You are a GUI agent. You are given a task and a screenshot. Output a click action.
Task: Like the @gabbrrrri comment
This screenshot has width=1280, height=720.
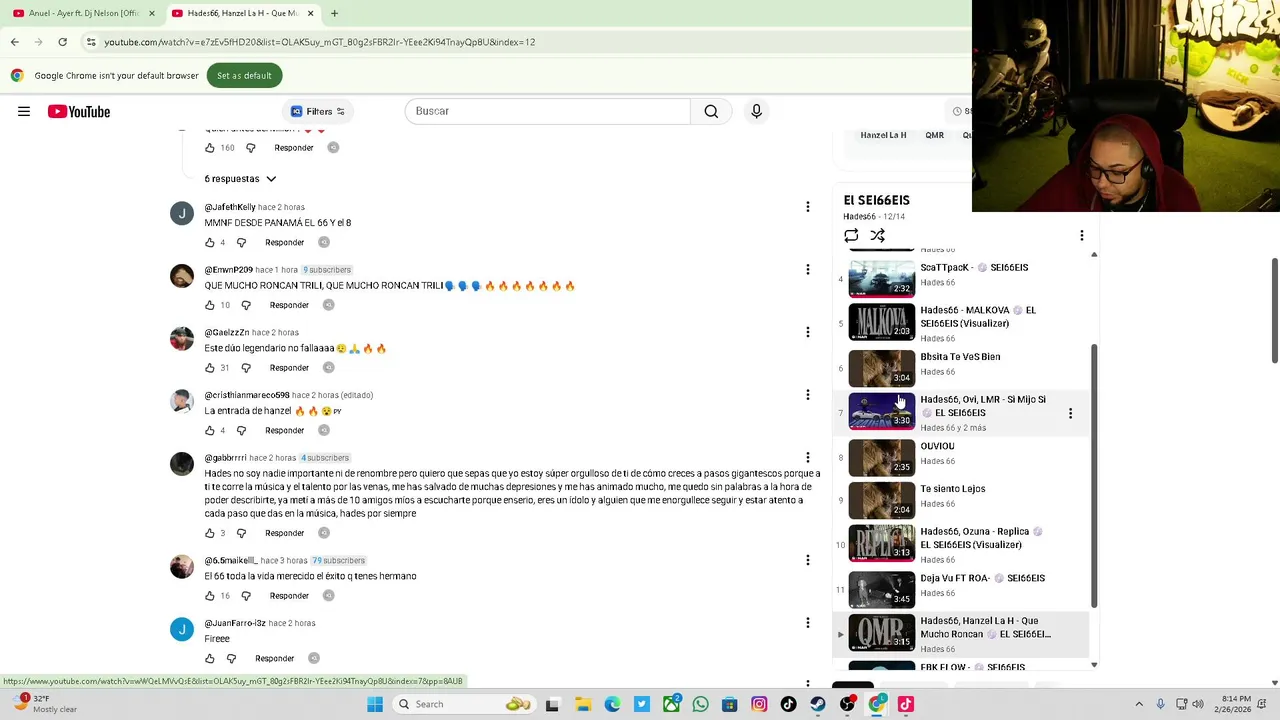[210, 533]
